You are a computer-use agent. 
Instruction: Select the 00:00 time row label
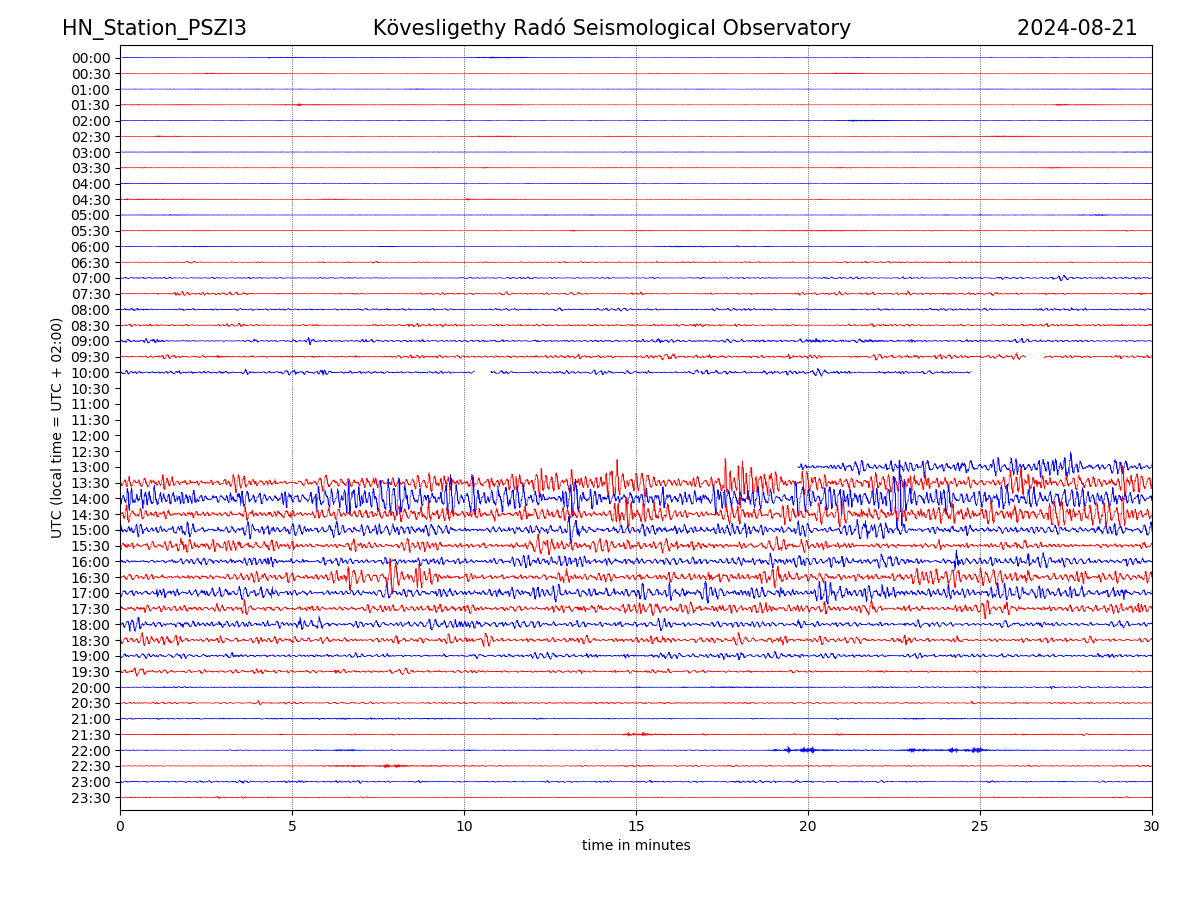pyautogui.click(x=90, y=58)
